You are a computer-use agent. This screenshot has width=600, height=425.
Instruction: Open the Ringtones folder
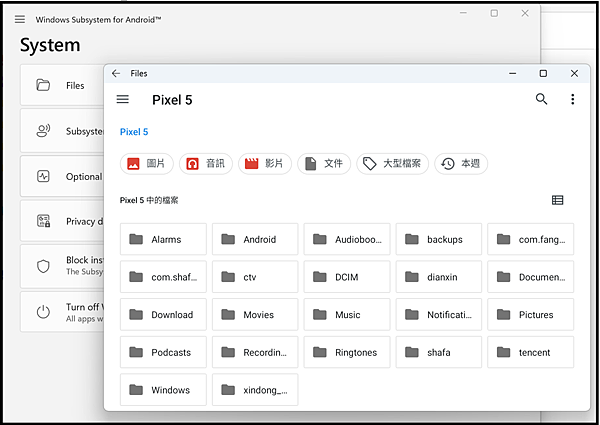(347, 352)
